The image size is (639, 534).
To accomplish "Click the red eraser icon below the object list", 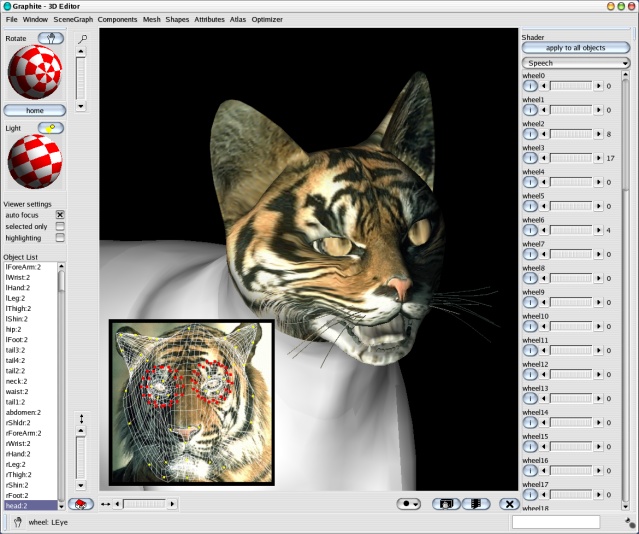I will pyautogui.click(x=82, y=504).
